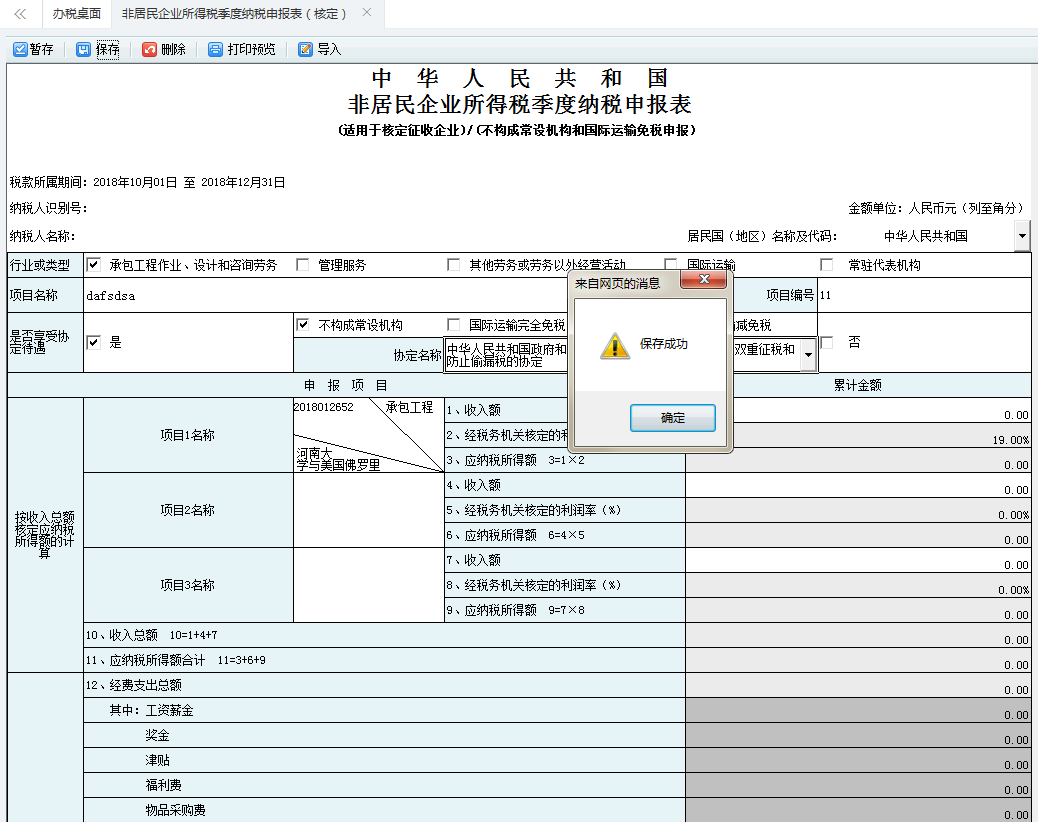
Task: Open 打印预览 print preview from the toolbar
Action: pyautogui.click(x=241, y=49)
